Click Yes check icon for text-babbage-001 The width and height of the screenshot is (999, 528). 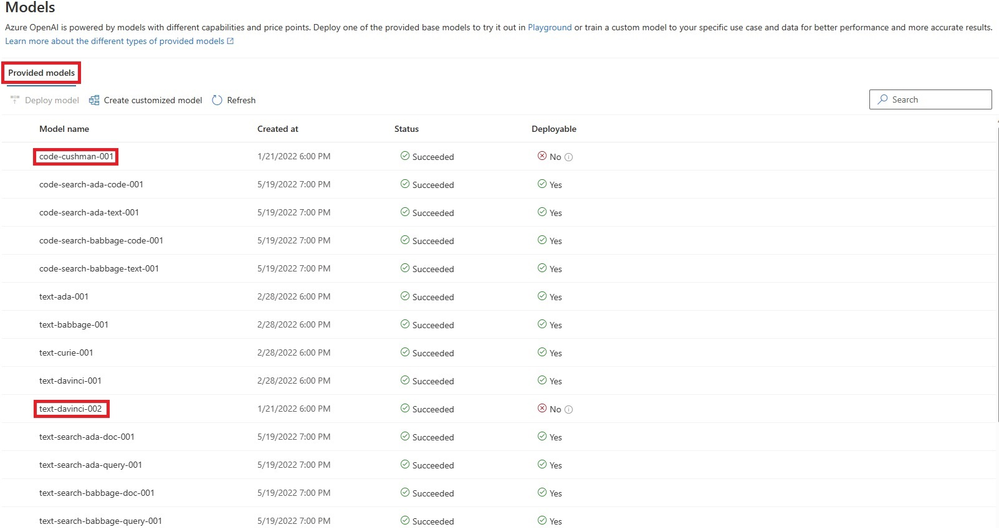coord(542,324)
